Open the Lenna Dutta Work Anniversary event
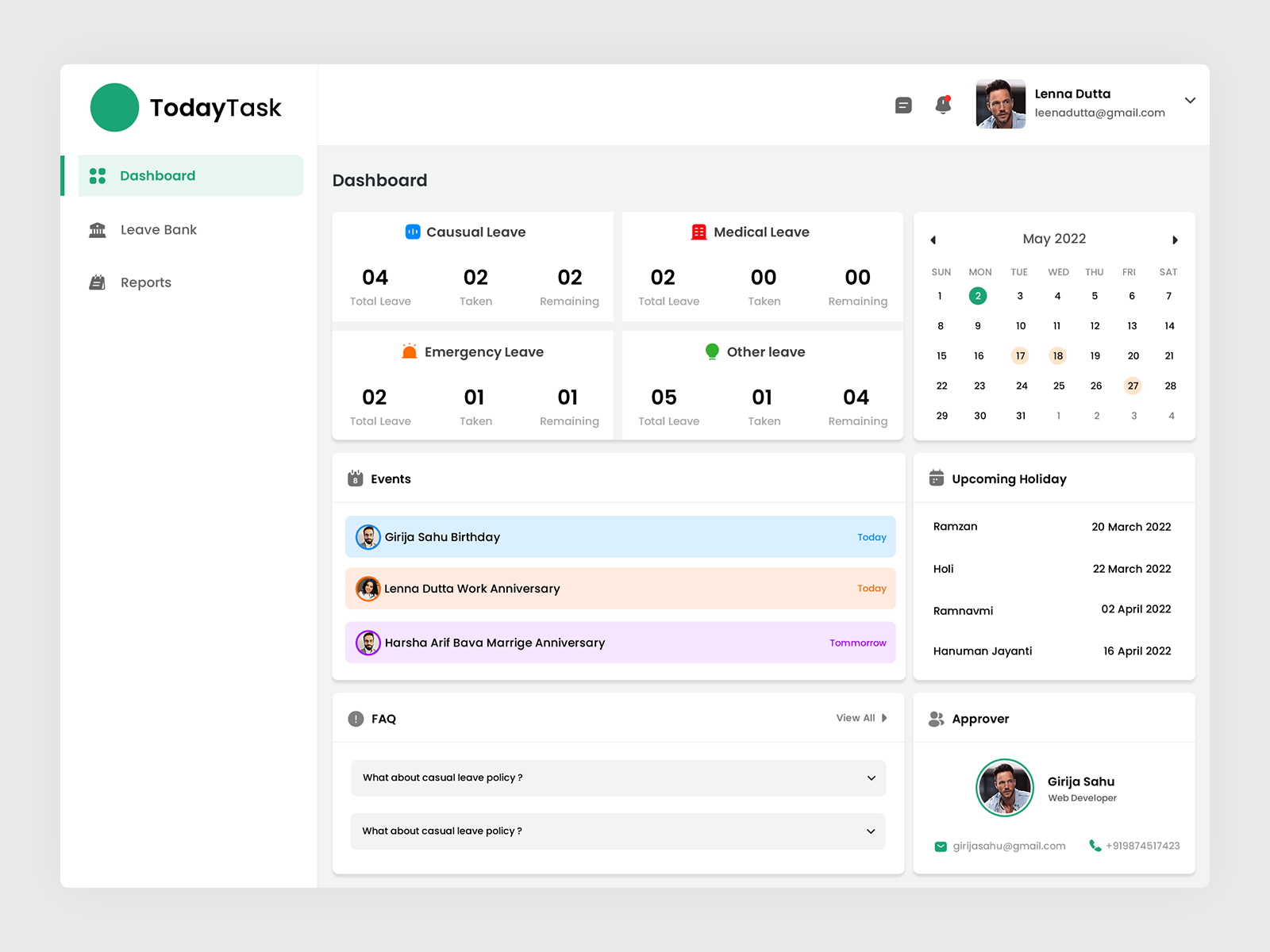Screen dimensions: 1270x952 [x=621, y=589]
